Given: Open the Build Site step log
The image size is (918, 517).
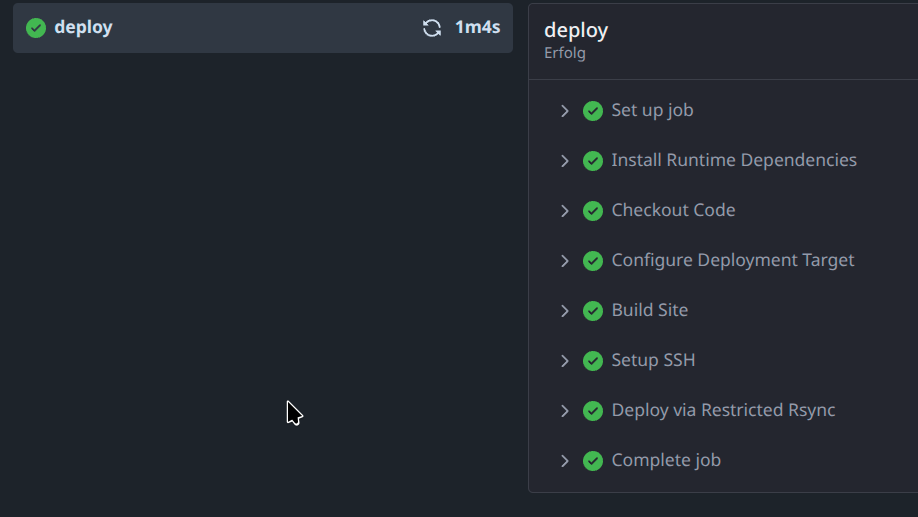Looking at the screenshot, I should [x=649, y=310].
